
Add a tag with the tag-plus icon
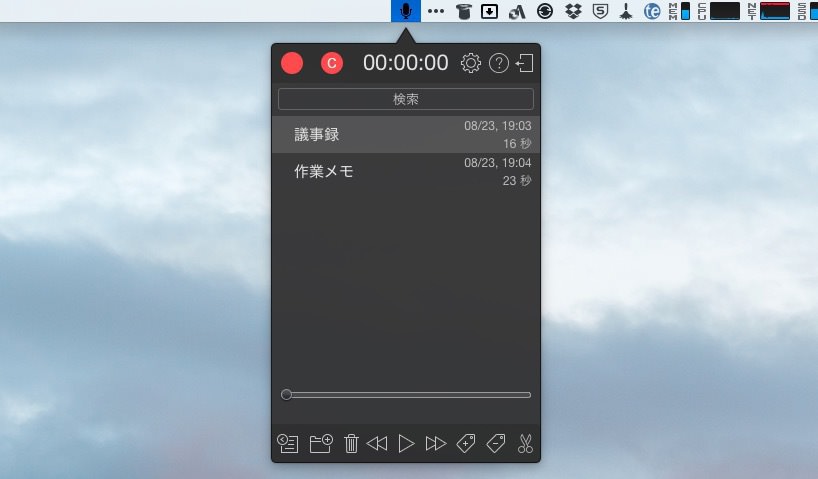pyautogui.click(x=465, y=444)
